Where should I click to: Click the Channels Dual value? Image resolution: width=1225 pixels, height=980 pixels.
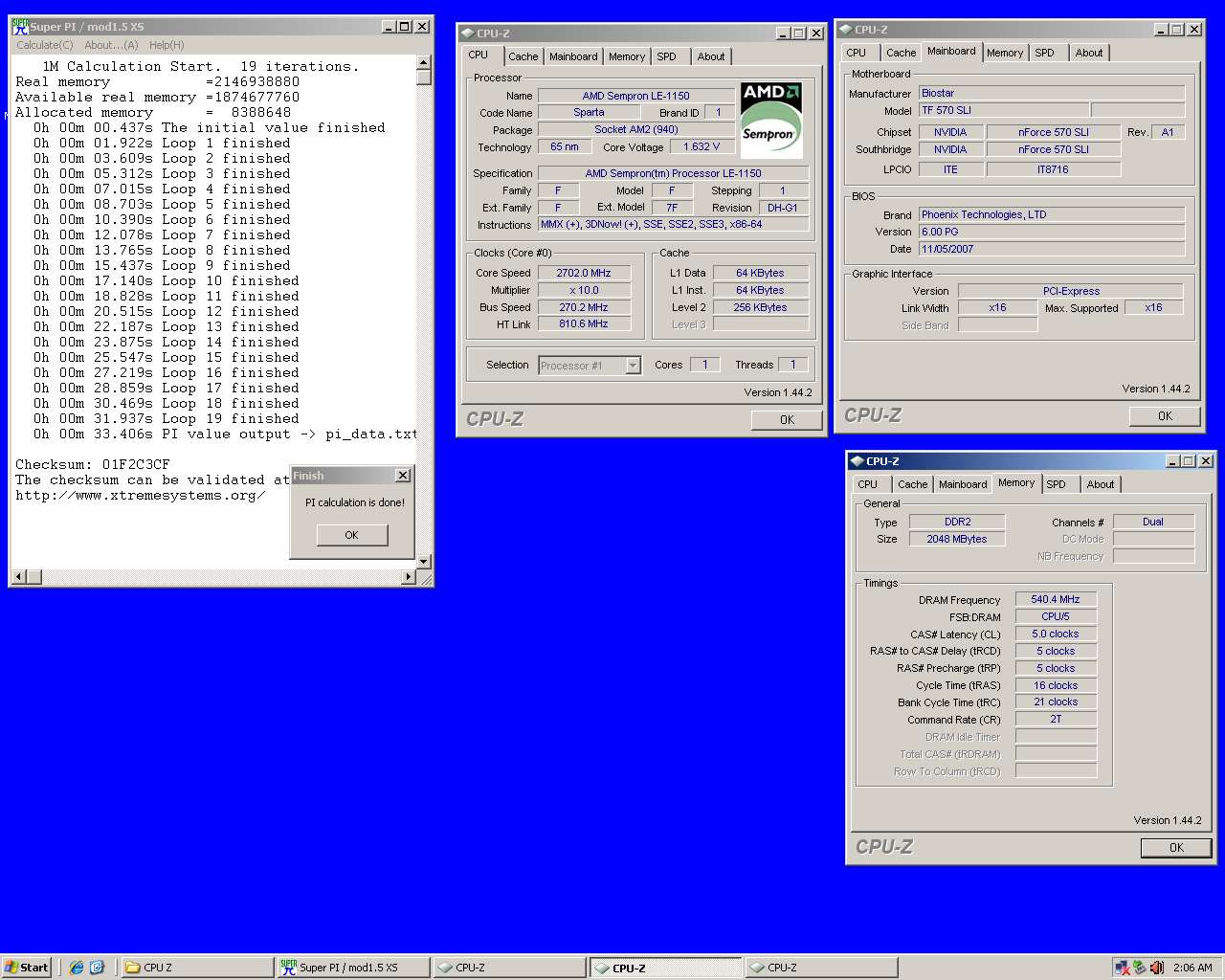coord(1153,522)
